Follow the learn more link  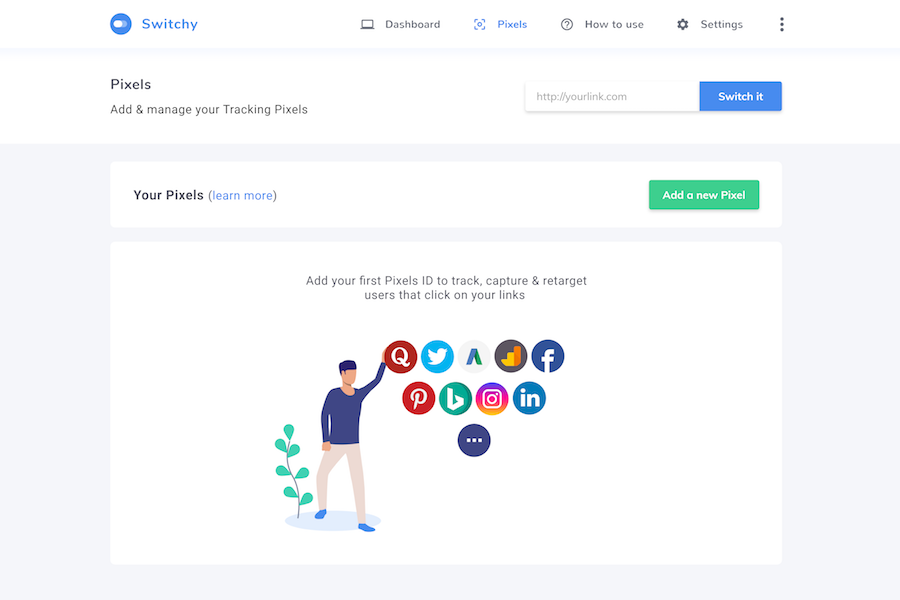coord(242,195)
